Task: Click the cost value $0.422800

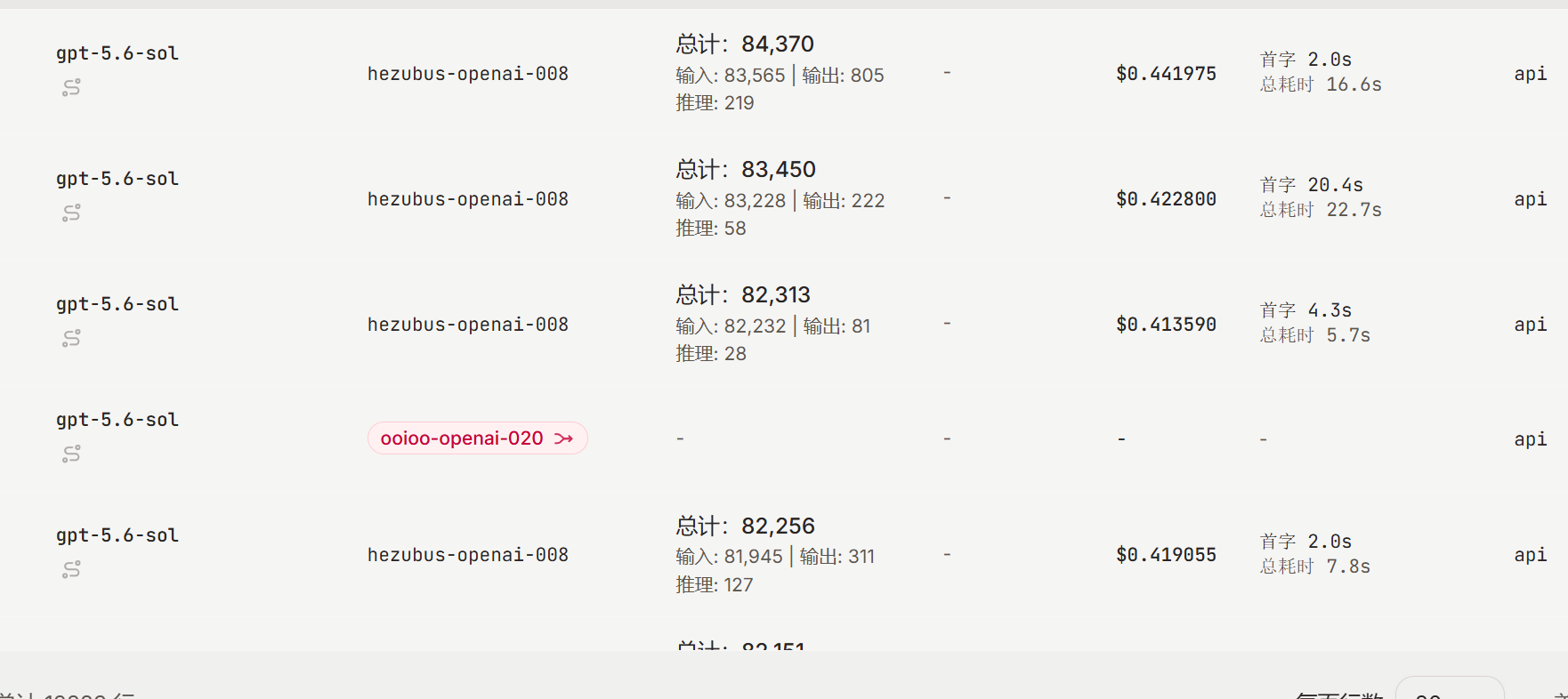Action: (1166, 199)
